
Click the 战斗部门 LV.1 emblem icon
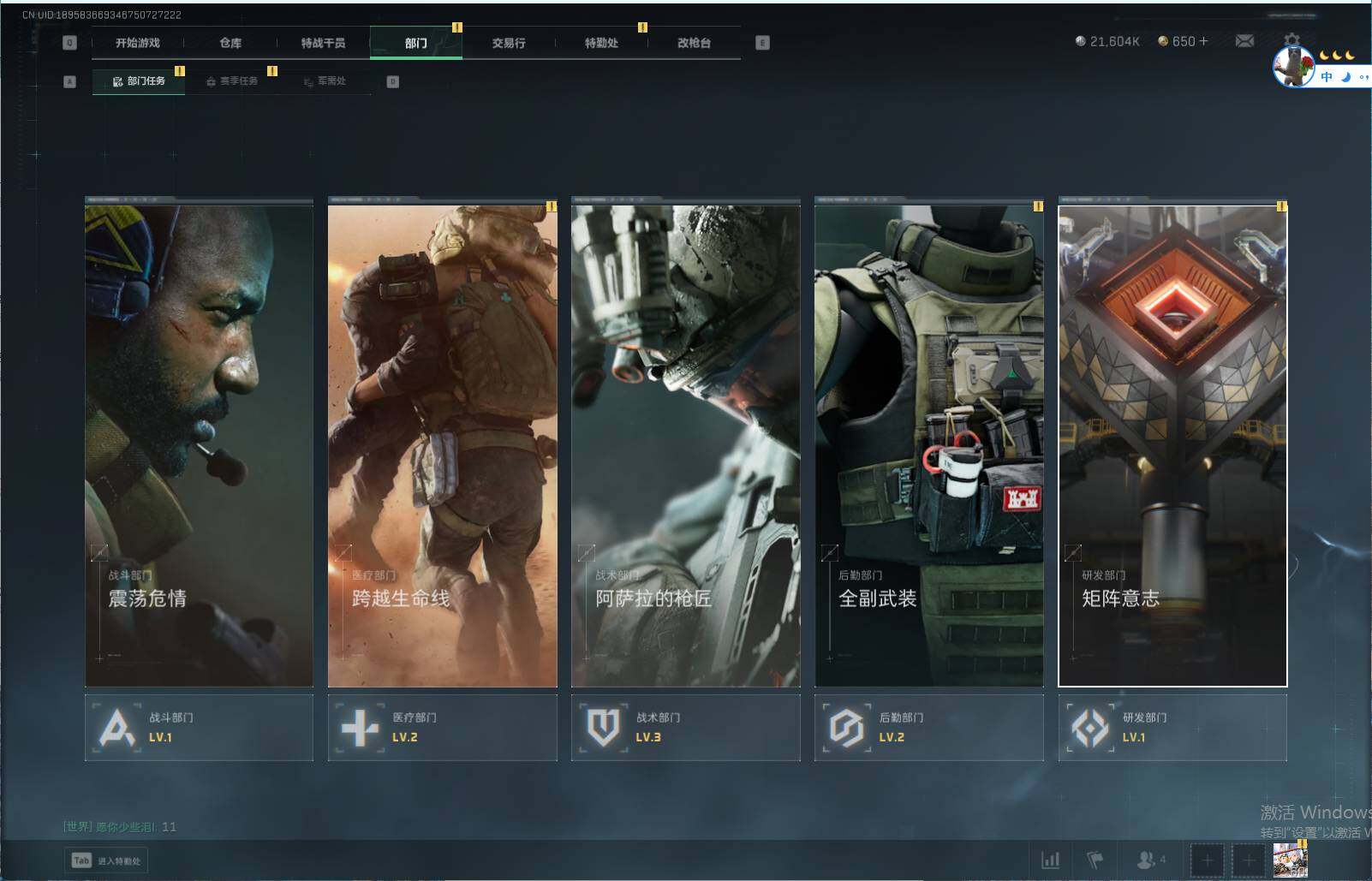click(x=117, y=728)
